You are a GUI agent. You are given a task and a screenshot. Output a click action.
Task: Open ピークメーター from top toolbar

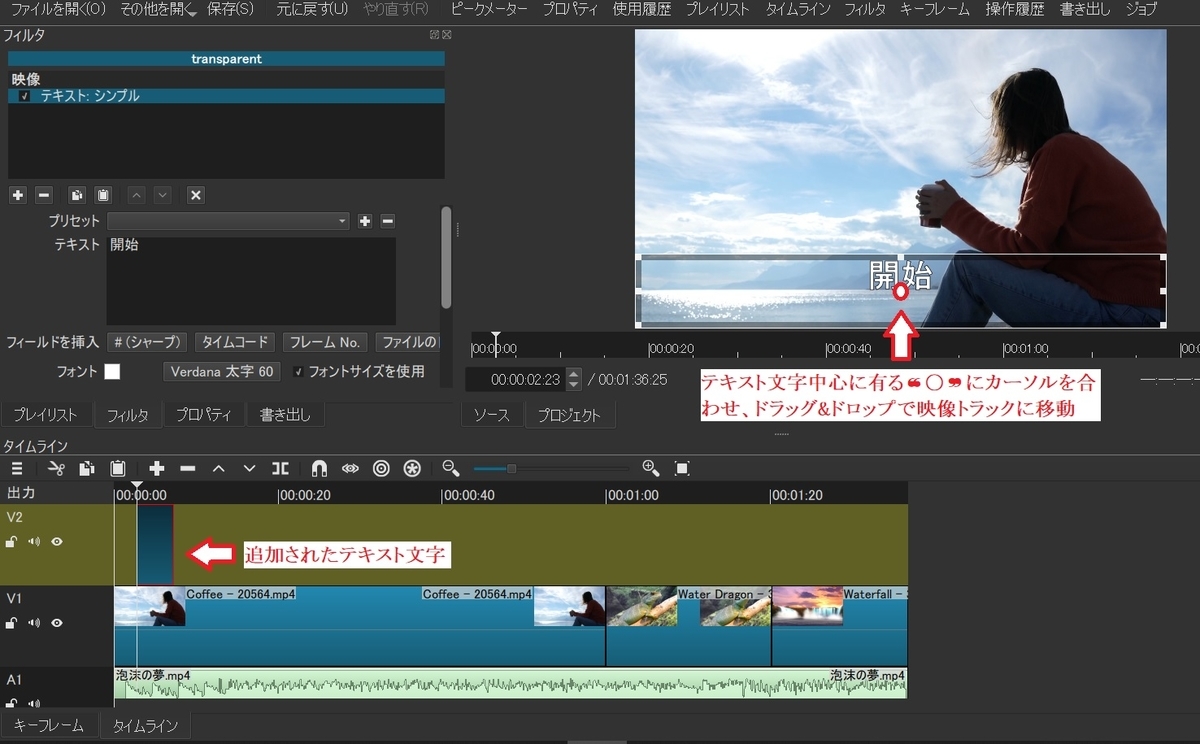click(489, 9)
